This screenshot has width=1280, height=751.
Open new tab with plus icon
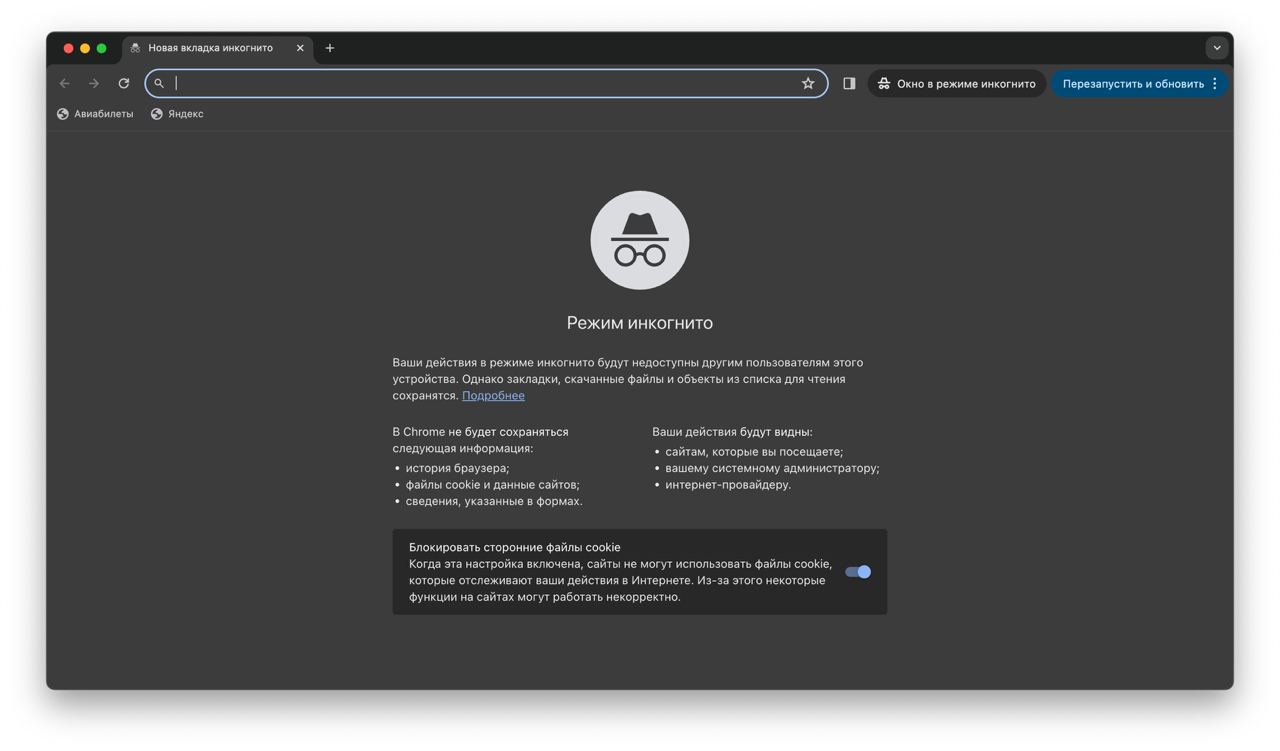[330, 48]
